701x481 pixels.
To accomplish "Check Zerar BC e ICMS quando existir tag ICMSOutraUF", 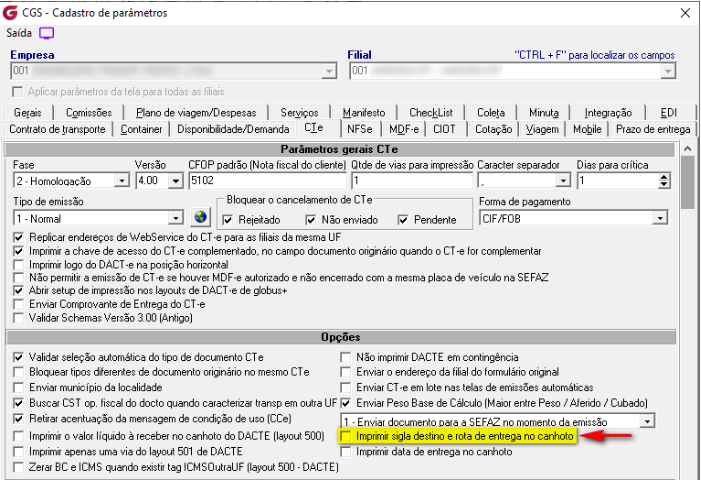I will point(18,467).
